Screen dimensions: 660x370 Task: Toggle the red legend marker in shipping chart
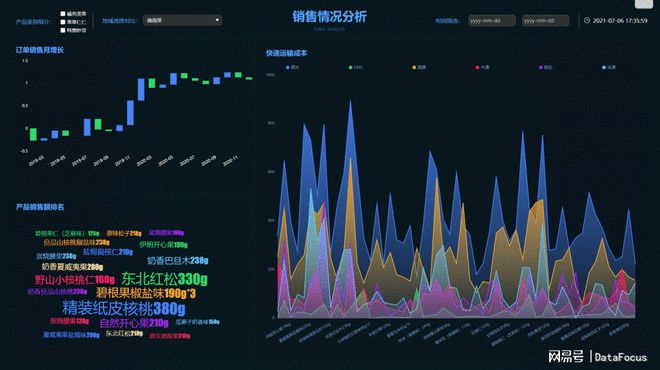[477, 67]
